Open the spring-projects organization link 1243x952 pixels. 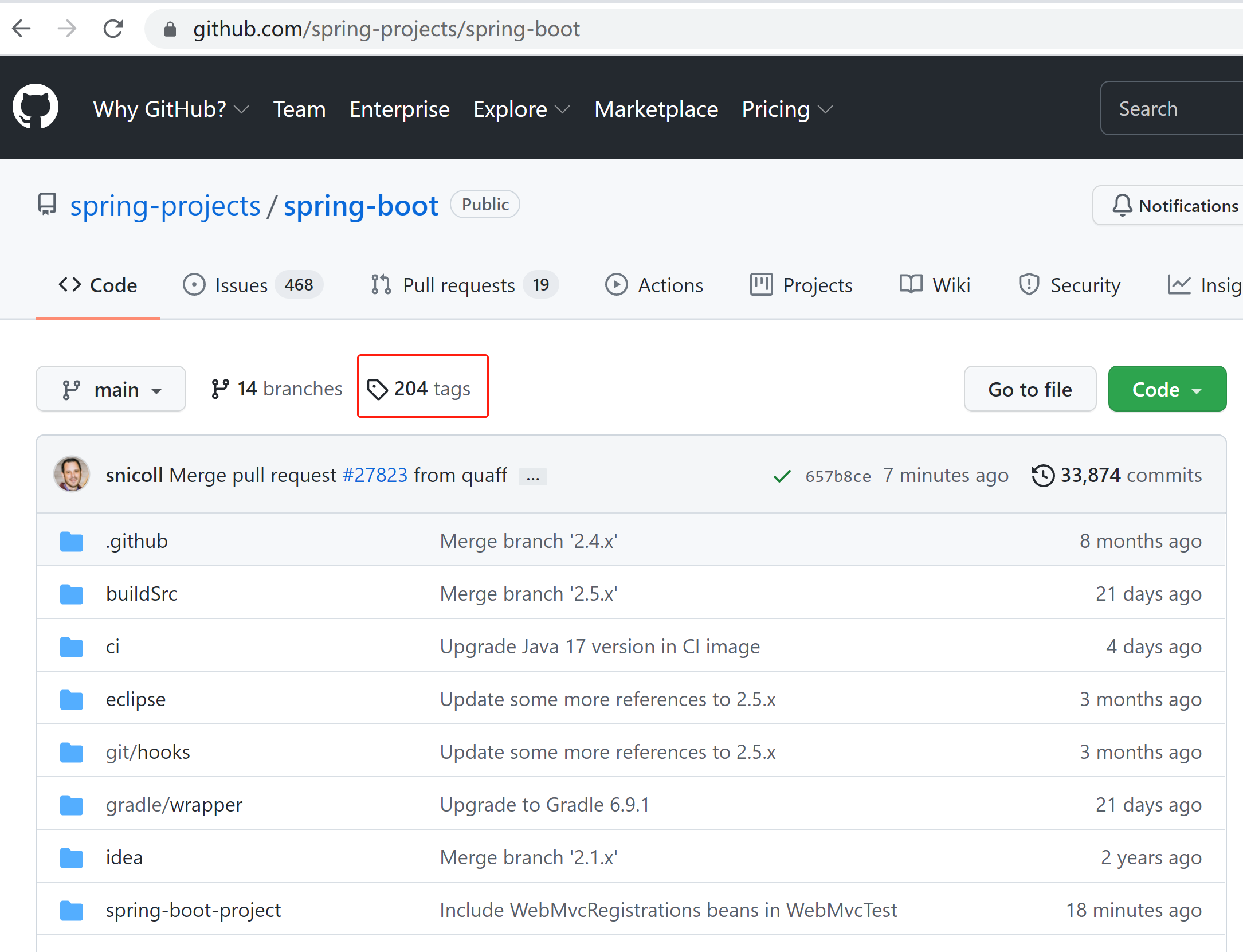coord(165,206)
